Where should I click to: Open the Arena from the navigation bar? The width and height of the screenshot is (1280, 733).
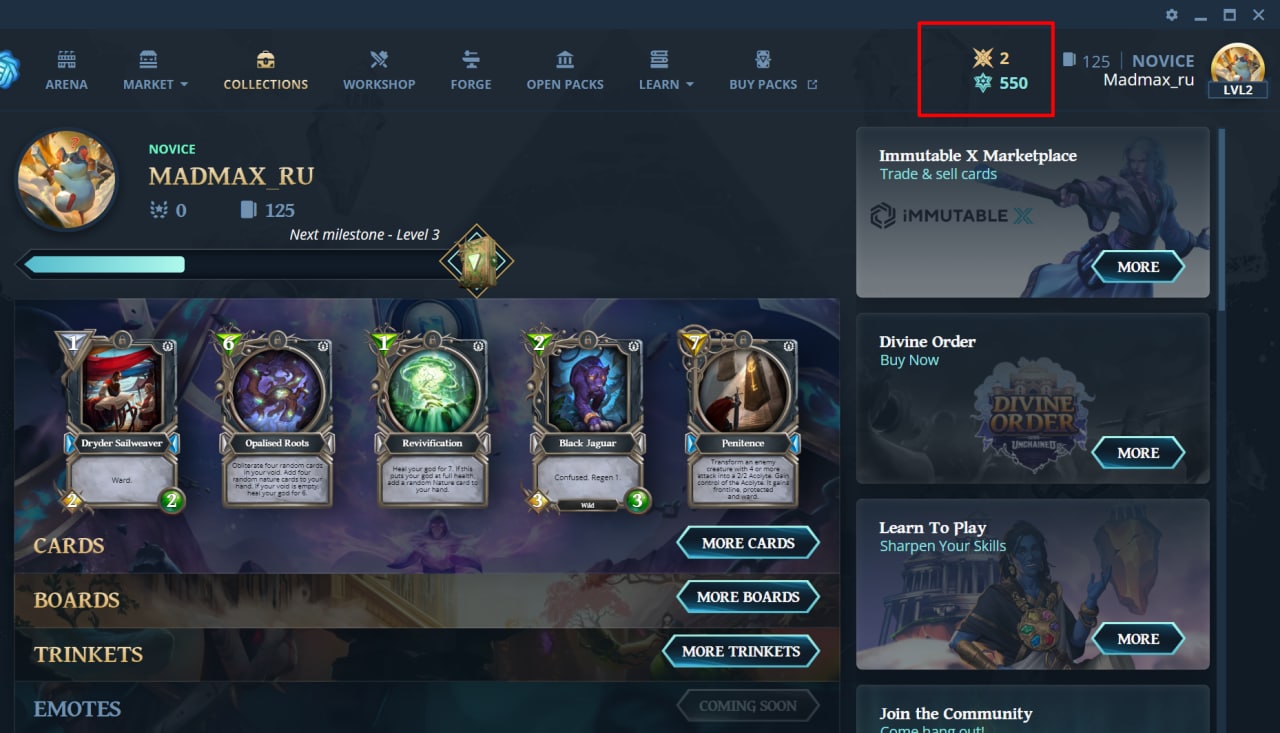(66, 70)
